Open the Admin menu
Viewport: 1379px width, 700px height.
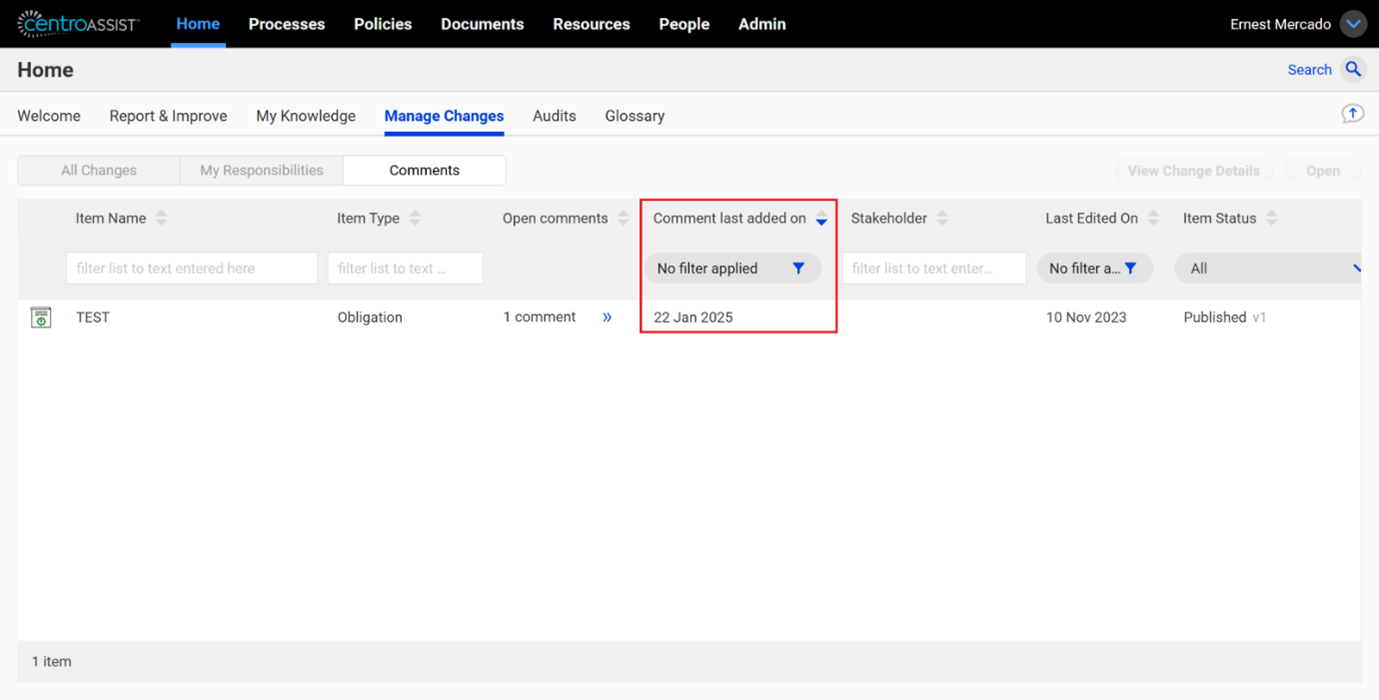[762, 24]
